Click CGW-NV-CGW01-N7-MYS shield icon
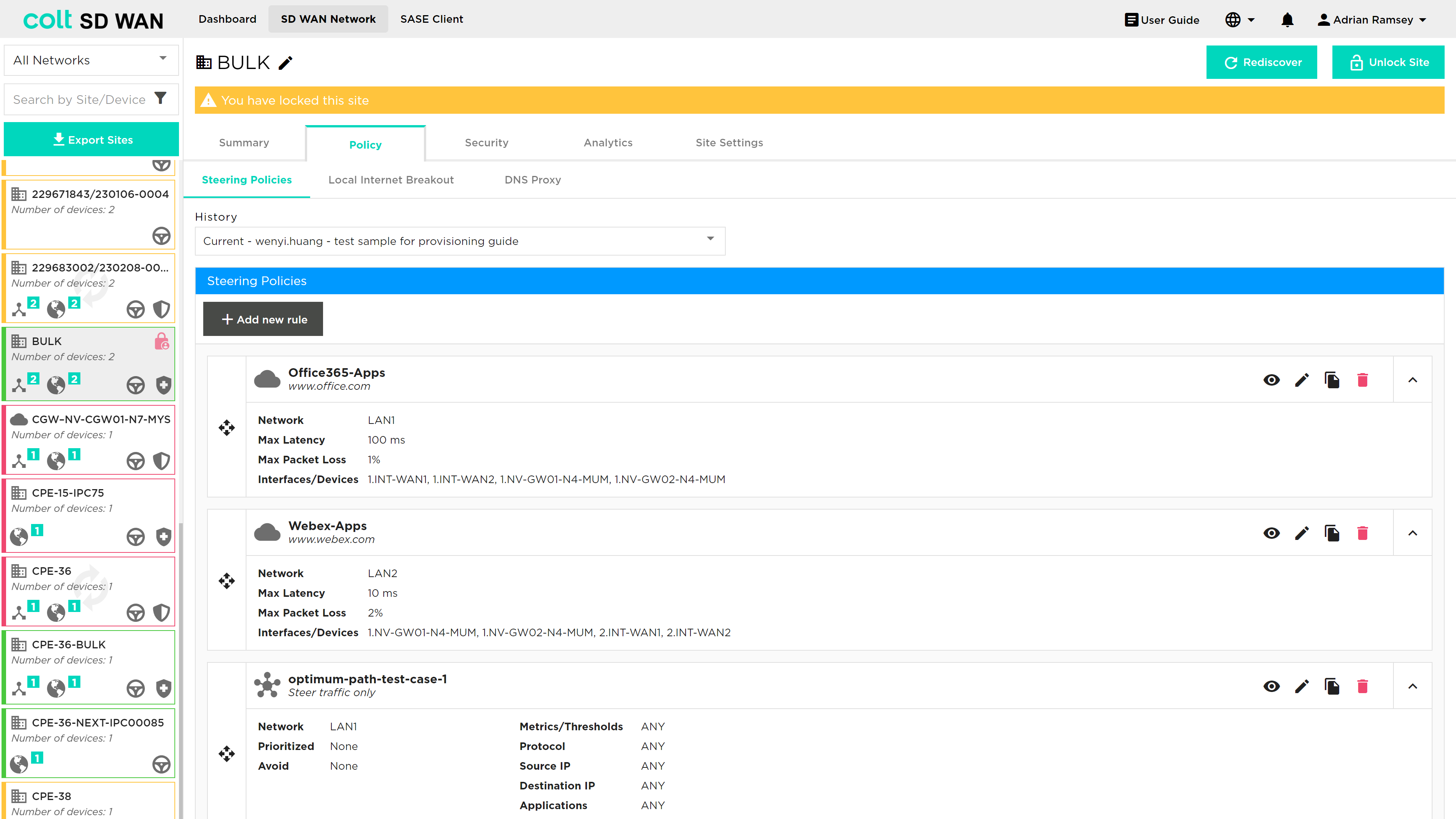 pos(162,461)
